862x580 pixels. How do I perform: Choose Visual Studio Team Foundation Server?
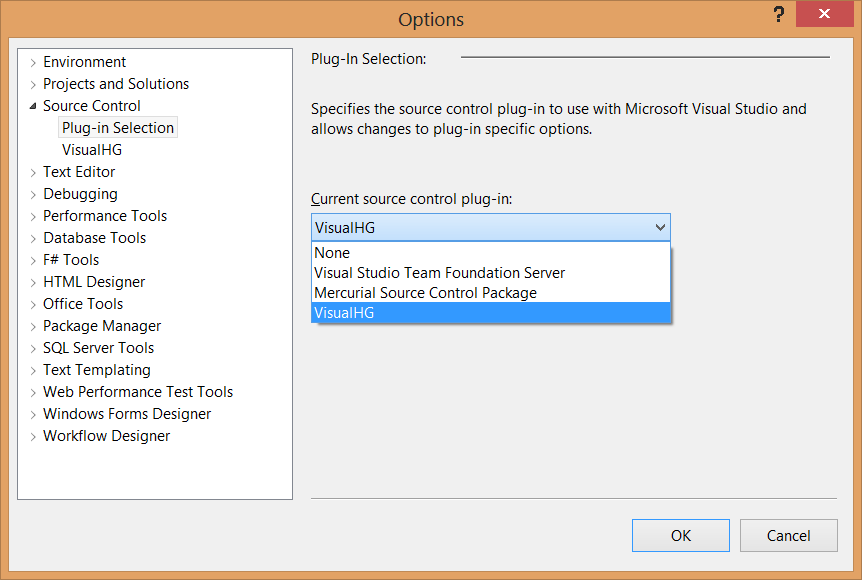tap(439, 273)
